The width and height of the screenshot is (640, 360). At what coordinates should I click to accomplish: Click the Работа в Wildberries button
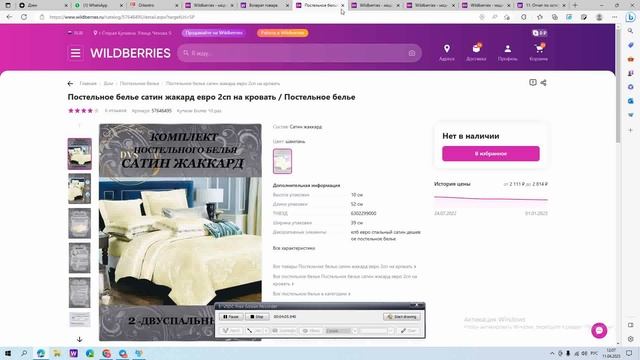tap(282, 33)
